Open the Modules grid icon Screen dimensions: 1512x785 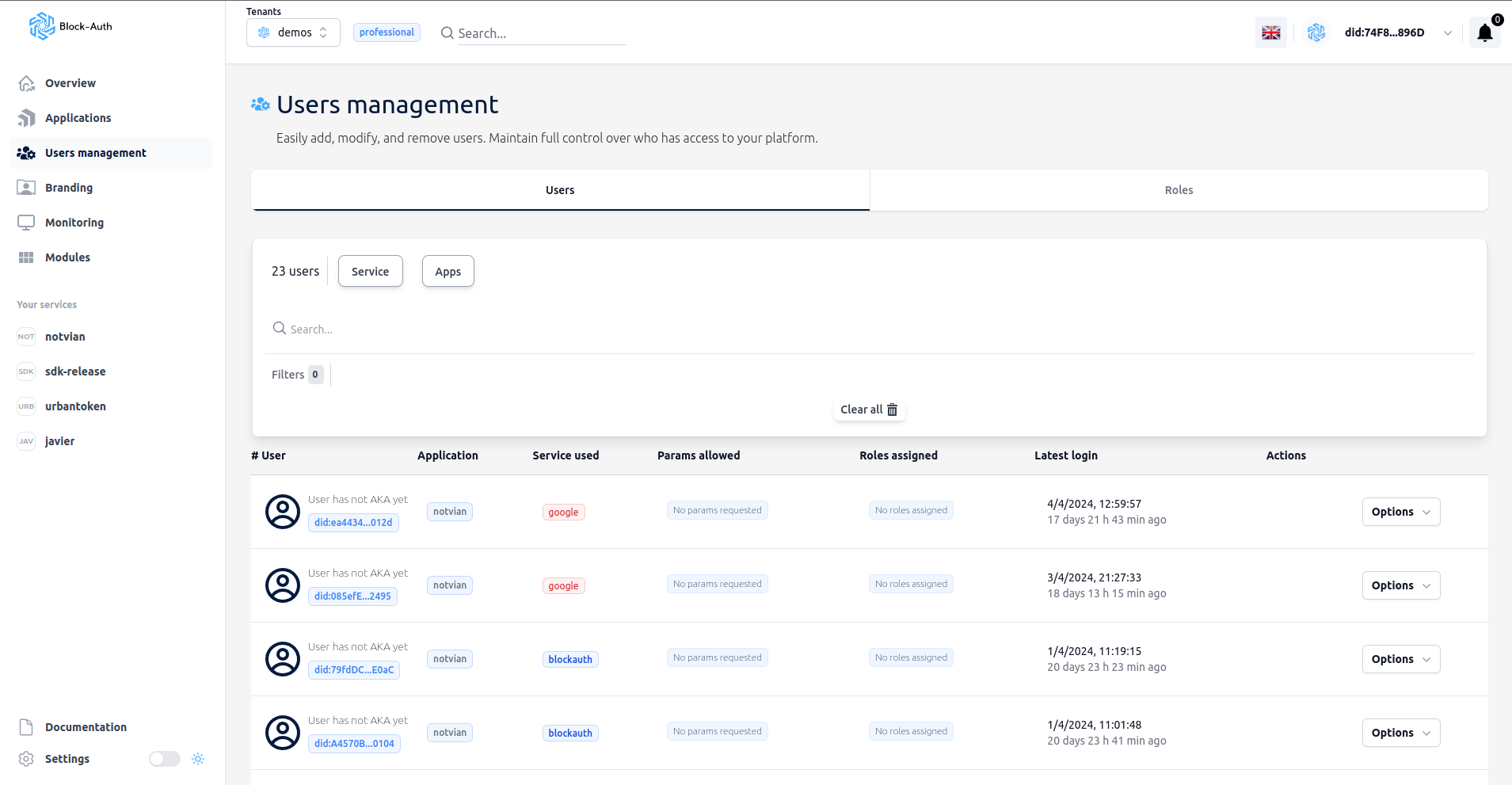click(26, 257)
